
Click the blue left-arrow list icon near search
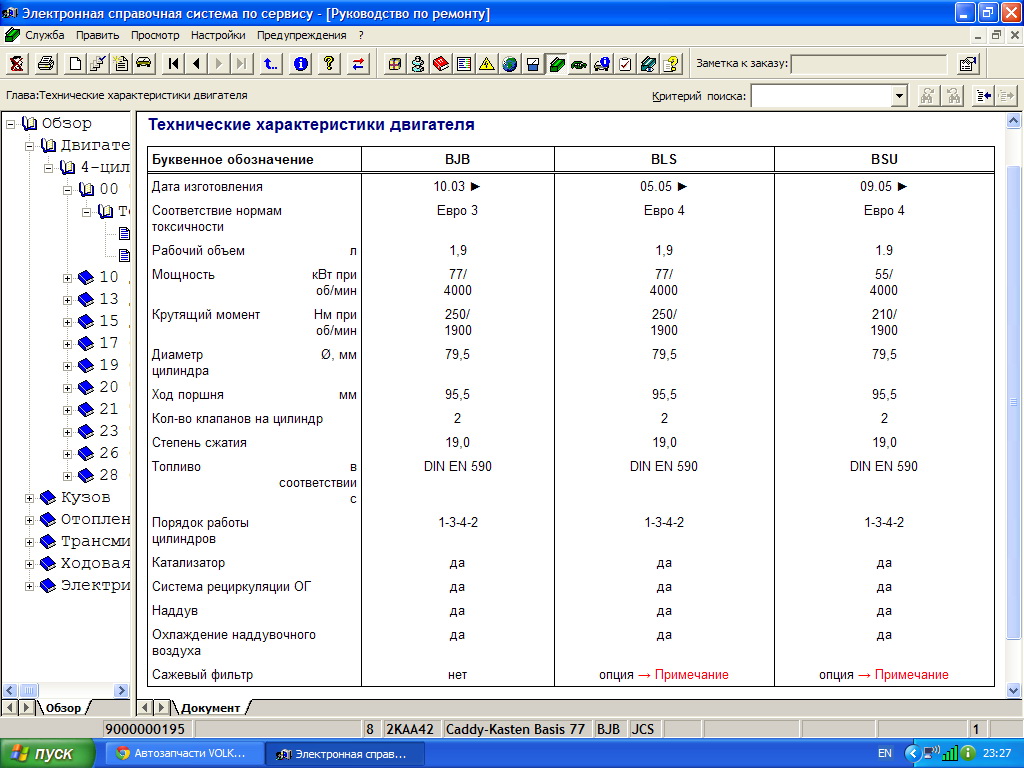(984, 96)
